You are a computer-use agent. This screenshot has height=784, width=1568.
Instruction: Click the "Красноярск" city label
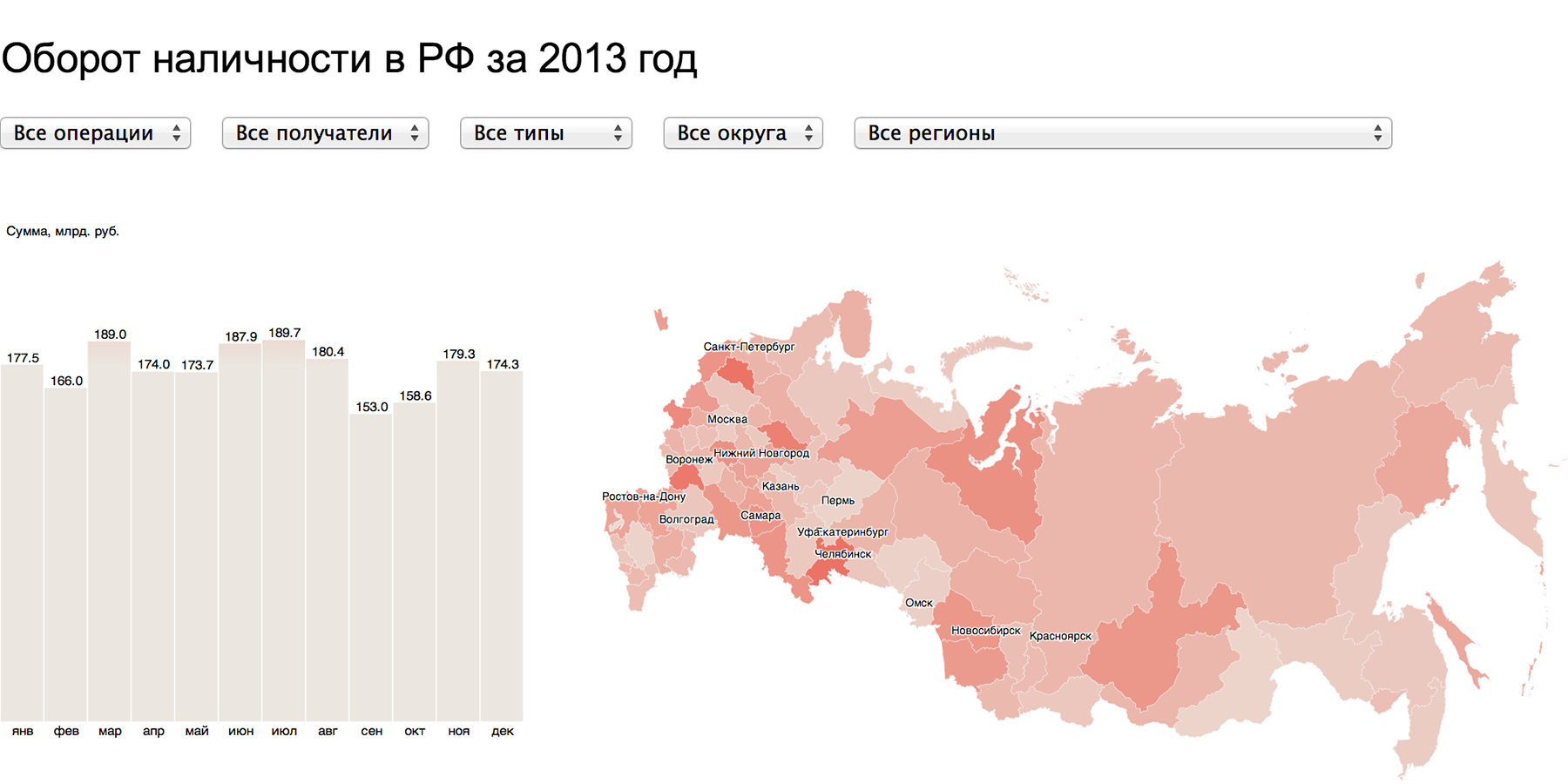1060,636
